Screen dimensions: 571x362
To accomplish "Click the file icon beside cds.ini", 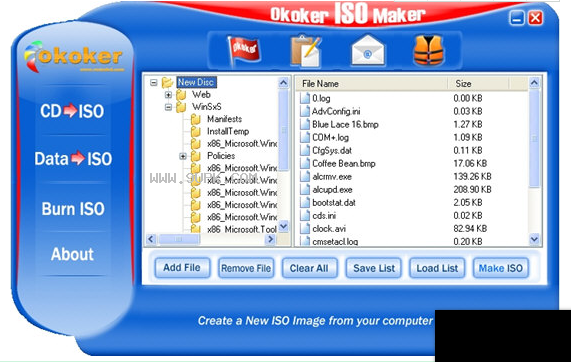I will coord(305,216).
